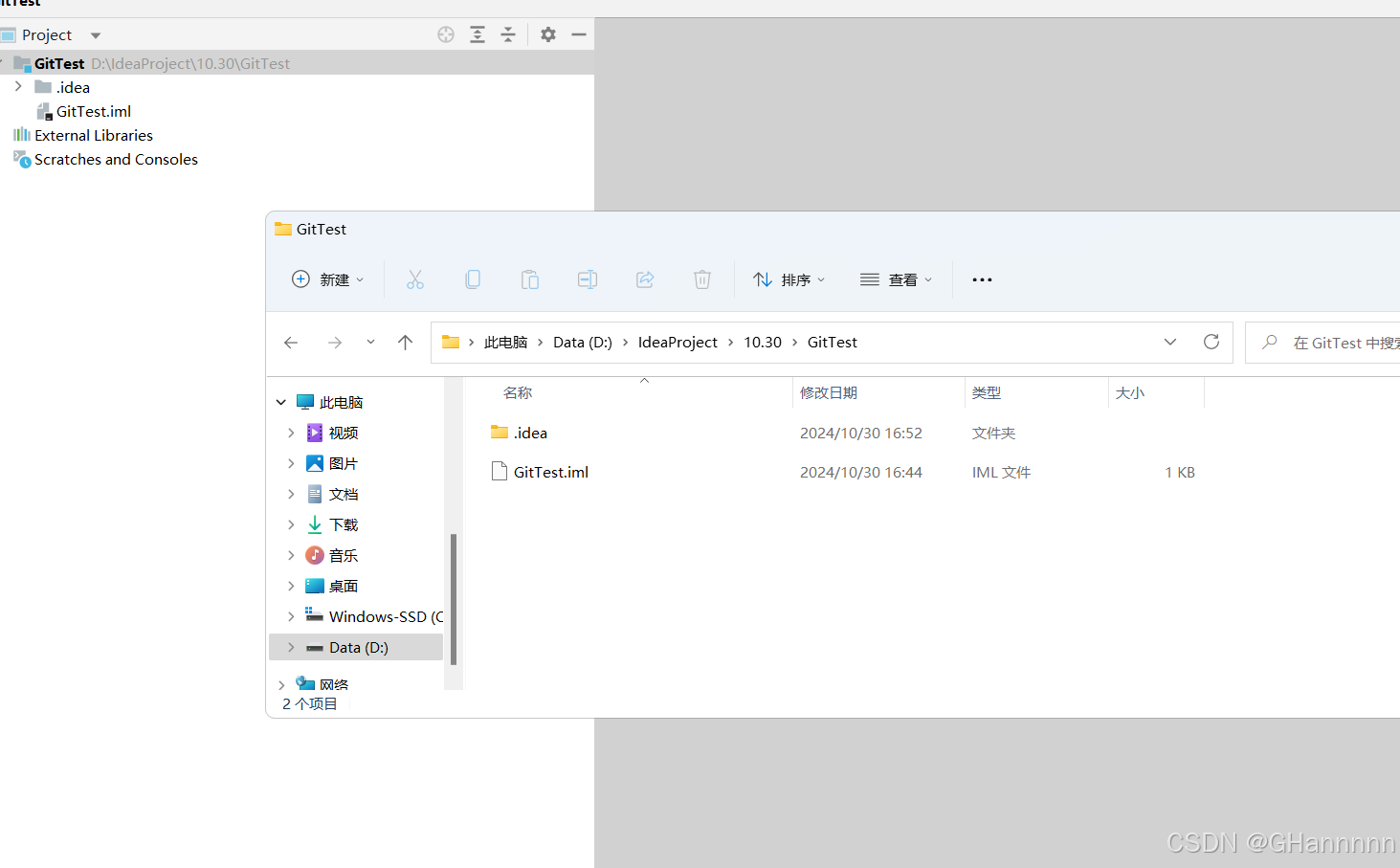Click the Rename icon in Explorer toolbar

(x=588, y=278)
